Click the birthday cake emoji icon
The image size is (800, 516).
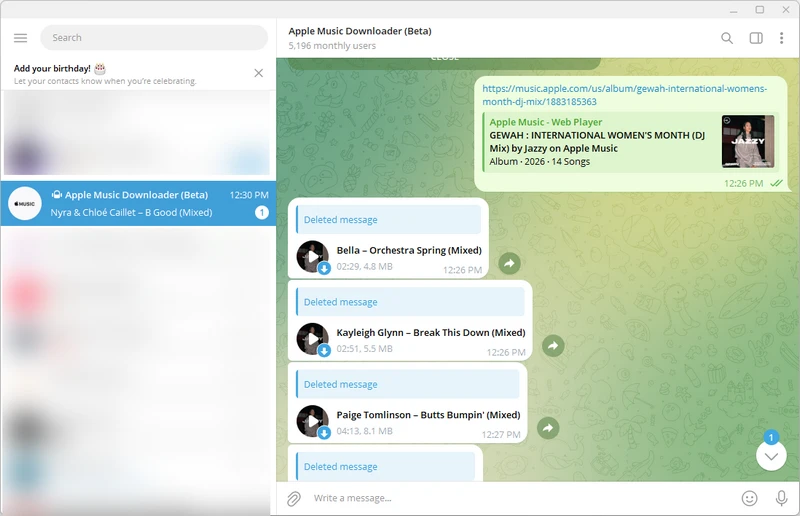[x=100, y=68]
